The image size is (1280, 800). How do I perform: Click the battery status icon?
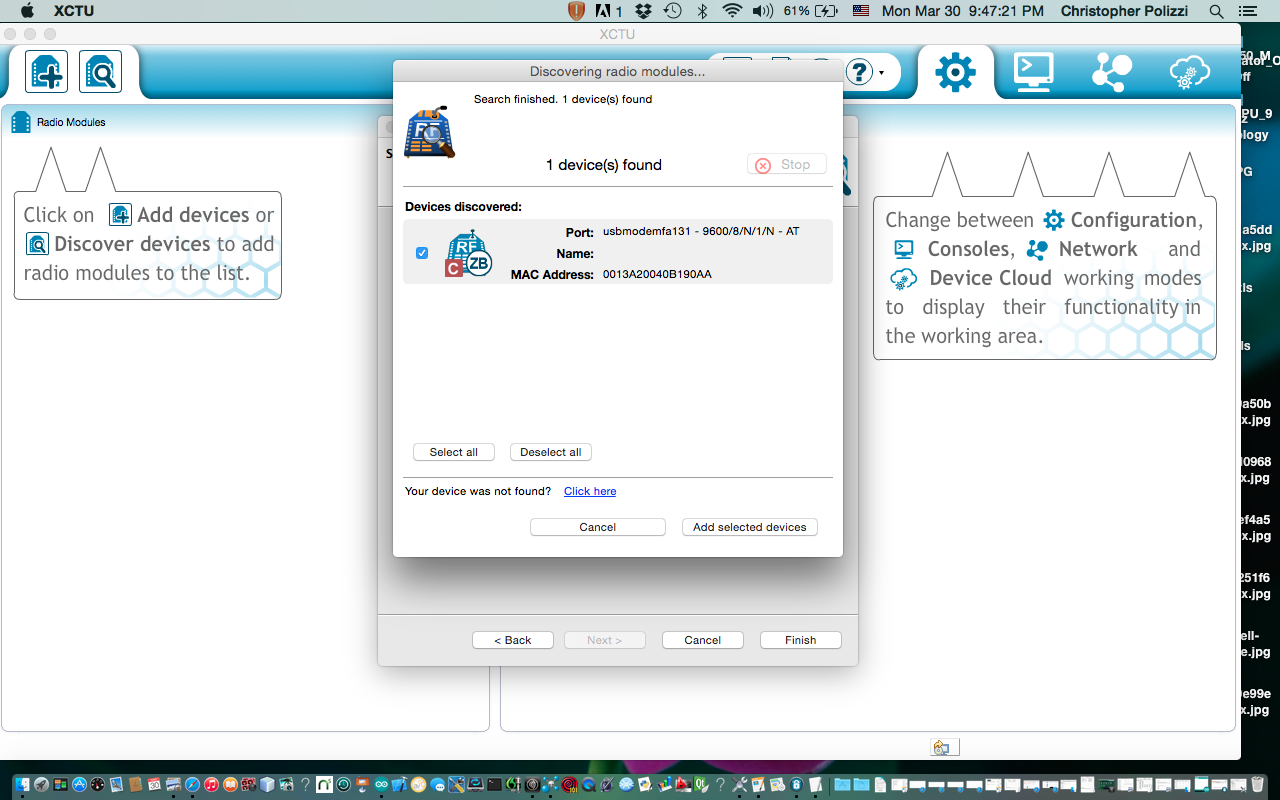coord(826,11)
